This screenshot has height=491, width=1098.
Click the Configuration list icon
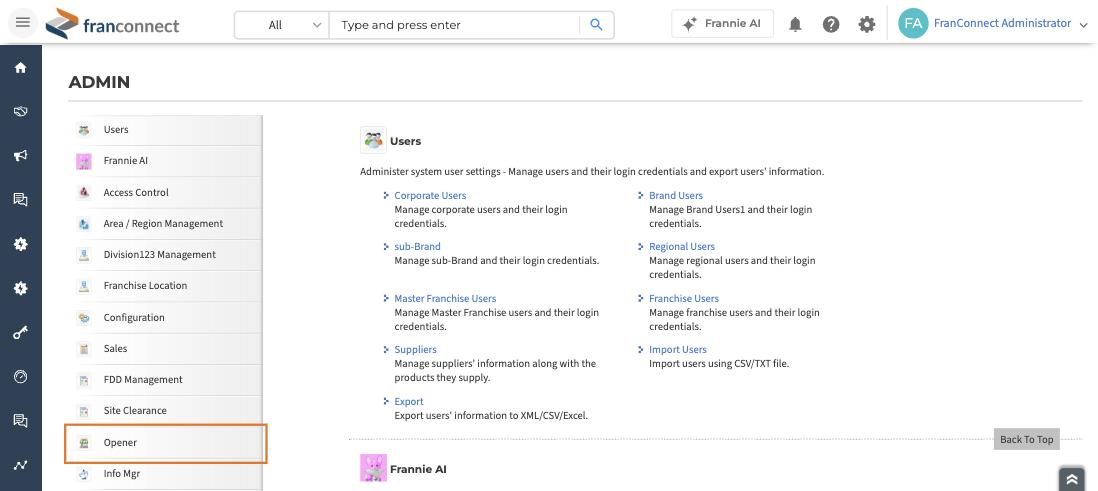84,318
